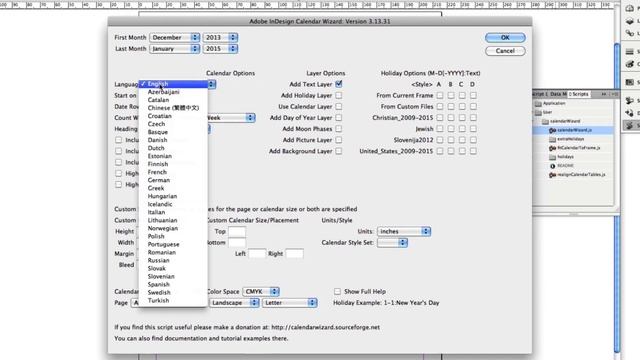
Task: Enable the Add Background Layer checkbox
Action: 339,151
